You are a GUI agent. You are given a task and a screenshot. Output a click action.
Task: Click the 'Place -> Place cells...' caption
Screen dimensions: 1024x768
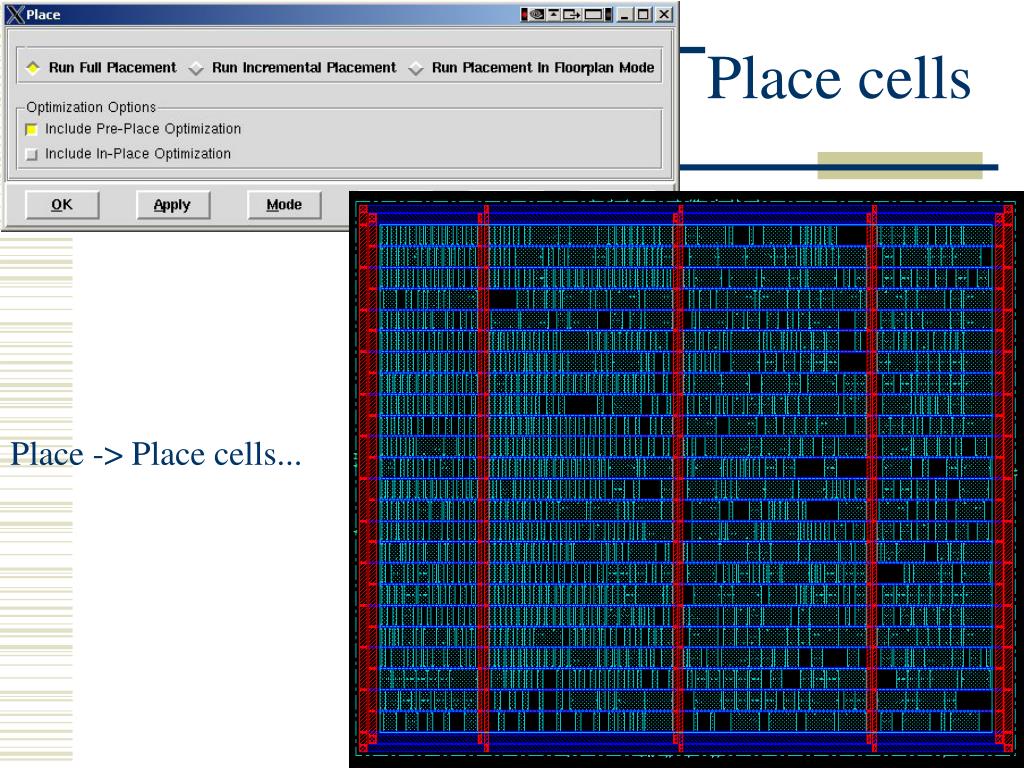[x=155, y=454]
